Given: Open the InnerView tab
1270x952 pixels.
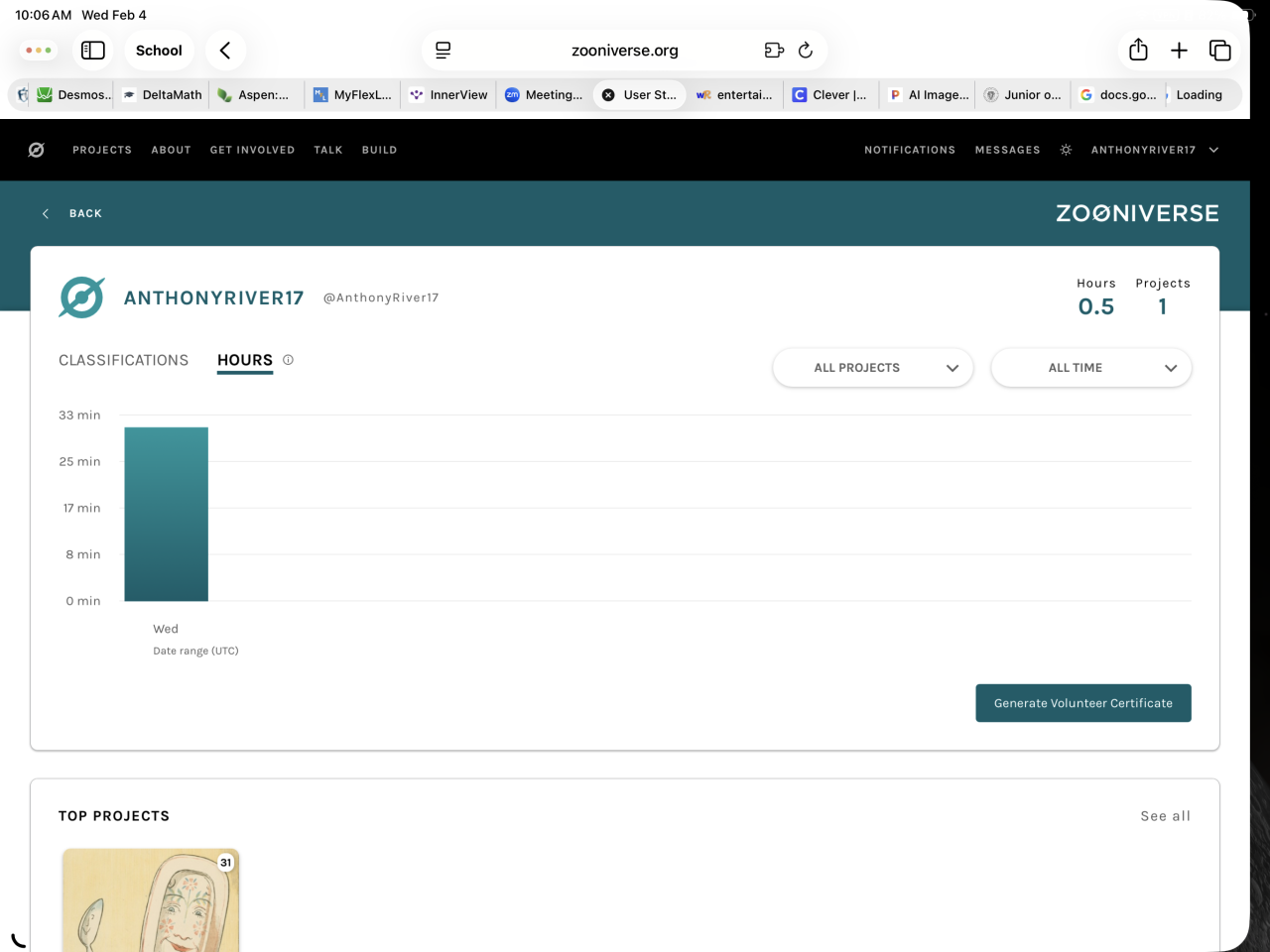Looking at the screenshot, I should point(448,95).
